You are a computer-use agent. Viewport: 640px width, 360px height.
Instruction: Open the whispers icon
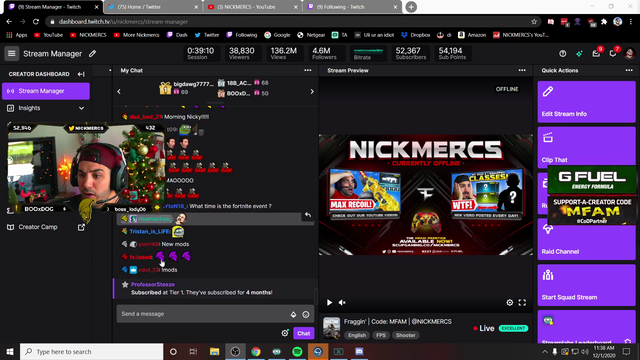[x=613, y=53]
